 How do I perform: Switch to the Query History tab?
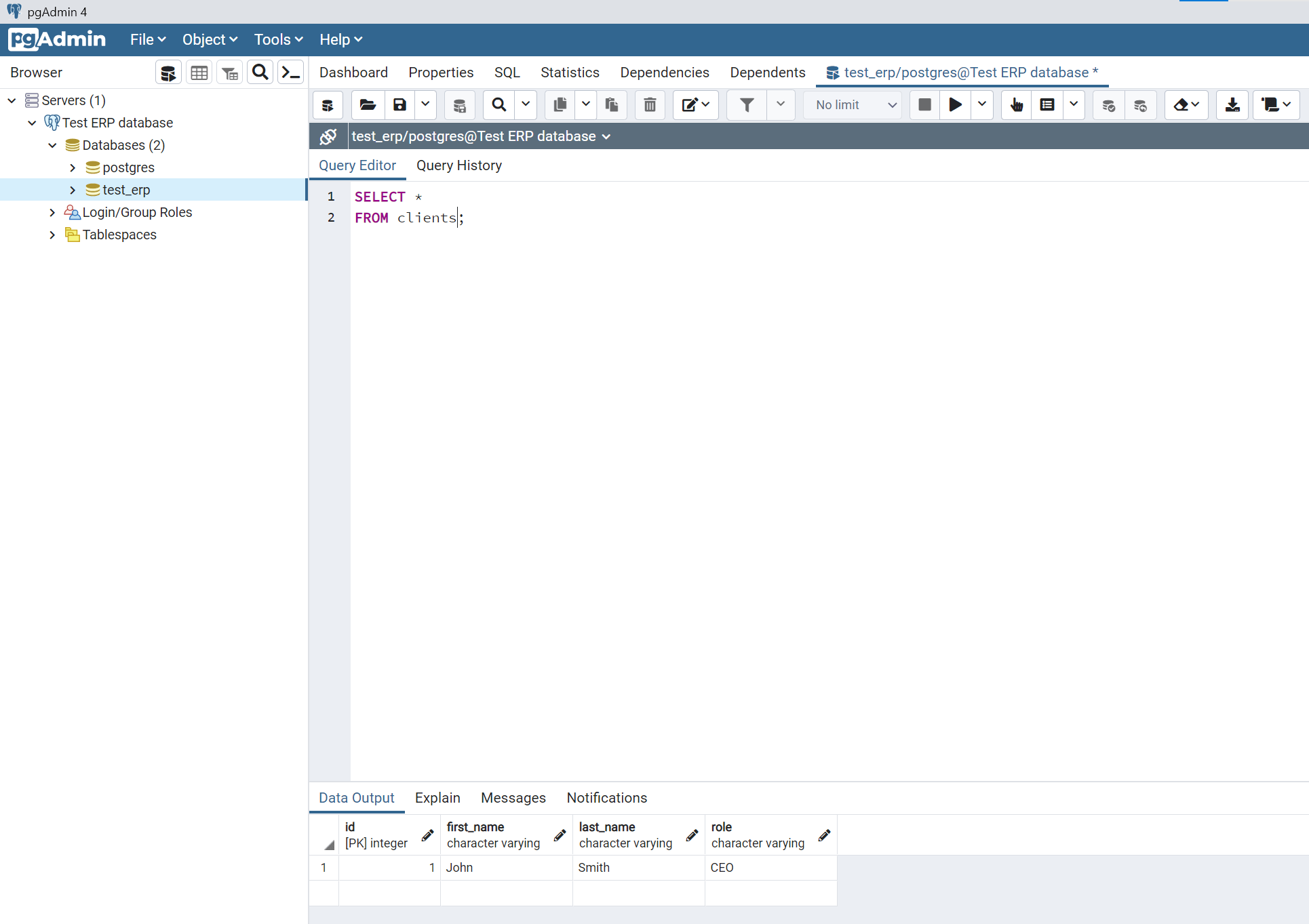click(x=459, y=165)
